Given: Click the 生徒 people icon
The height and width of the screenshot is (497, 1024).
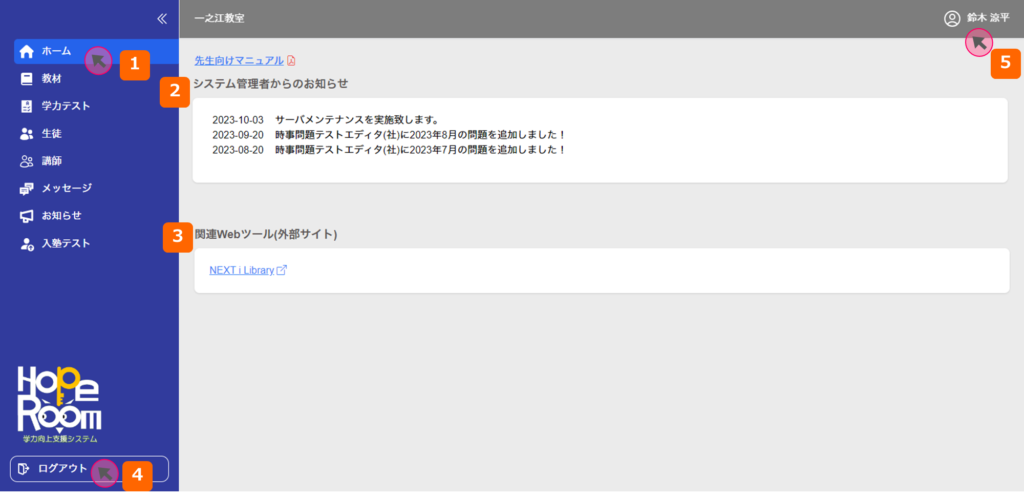Looking at the screenshot, I should pos(27,133).
